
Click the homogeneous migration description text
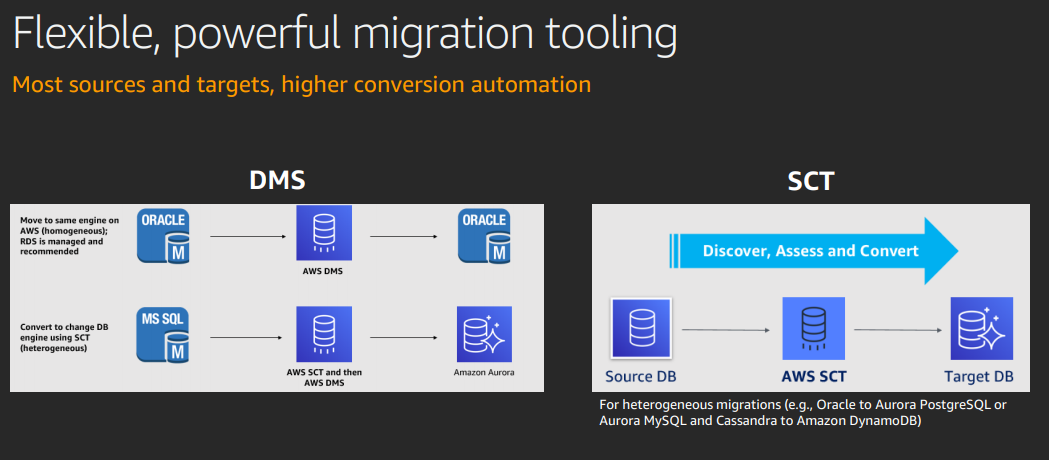pos(68,236)
